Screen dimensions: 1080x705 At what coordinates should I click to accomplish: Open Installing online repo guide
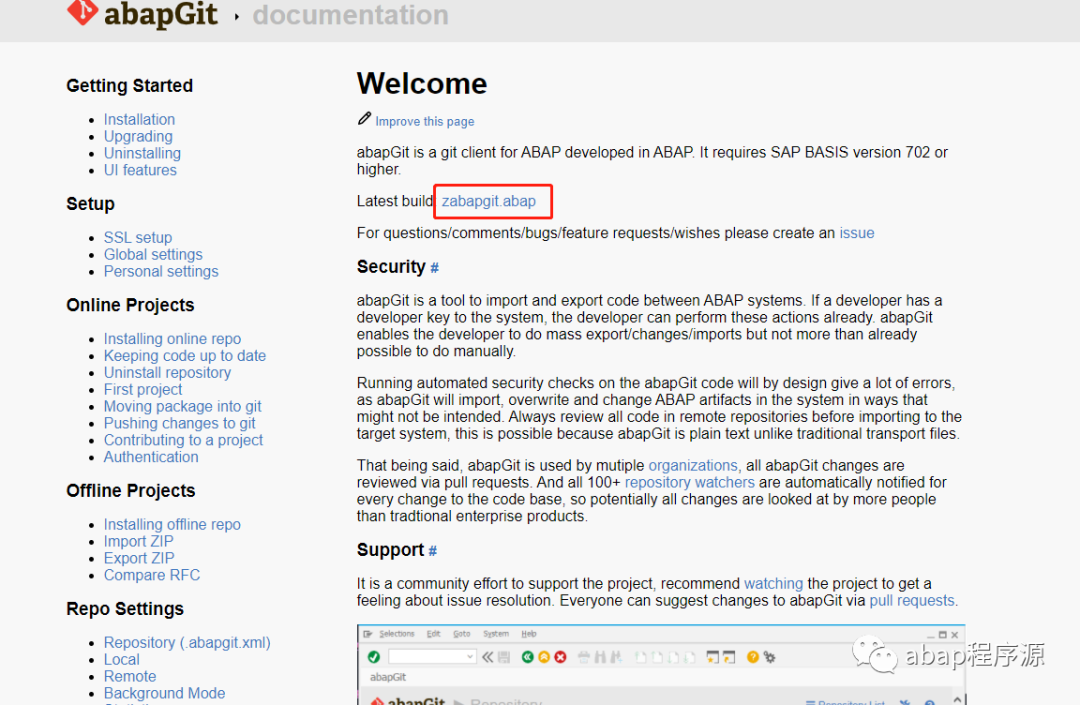coord(172,339)
